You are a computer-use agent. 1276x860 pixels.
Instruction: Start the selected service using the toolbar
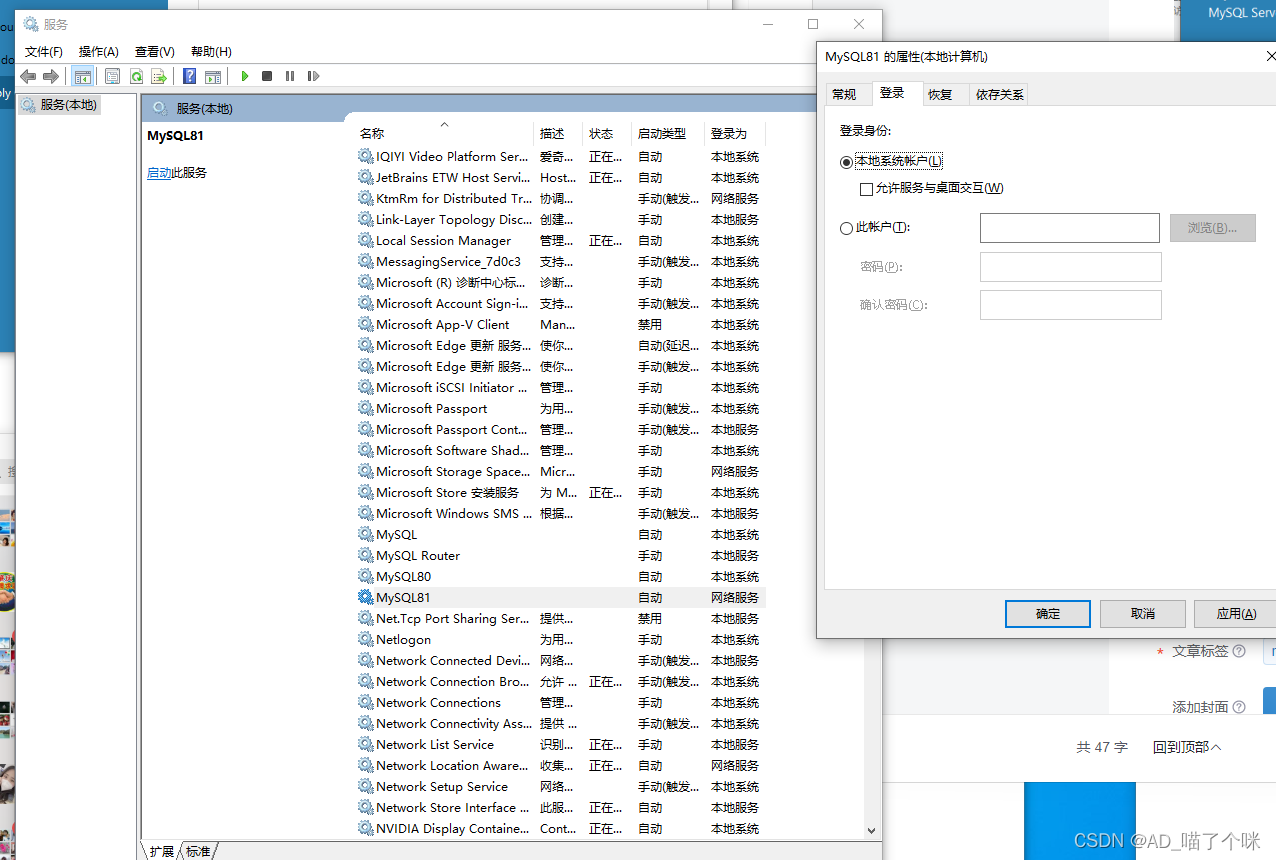pyautogui.click(x=244, y=76)
